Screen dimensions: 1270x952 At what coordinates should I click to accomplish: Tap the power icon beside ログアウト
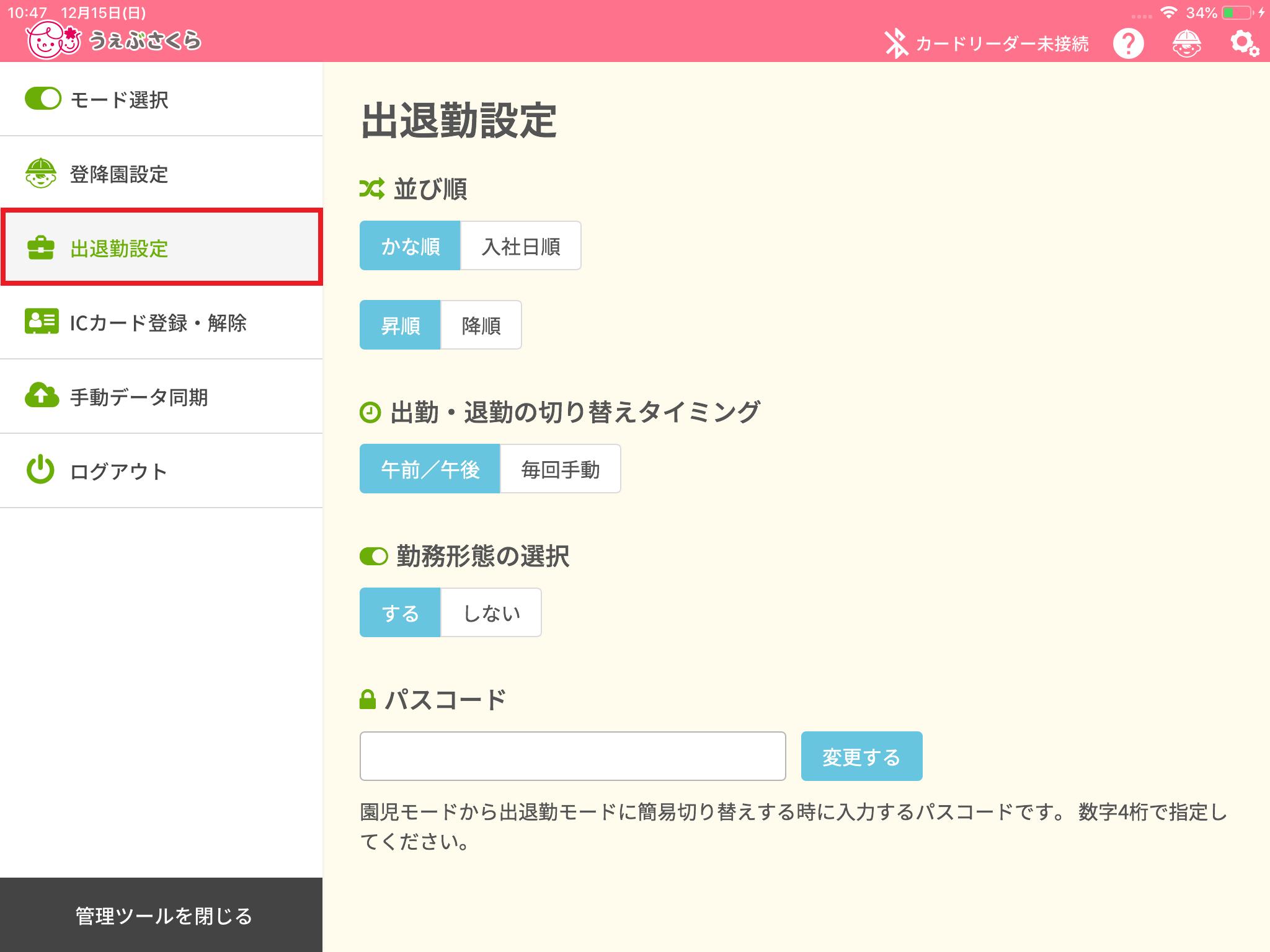tap(40, 469)
